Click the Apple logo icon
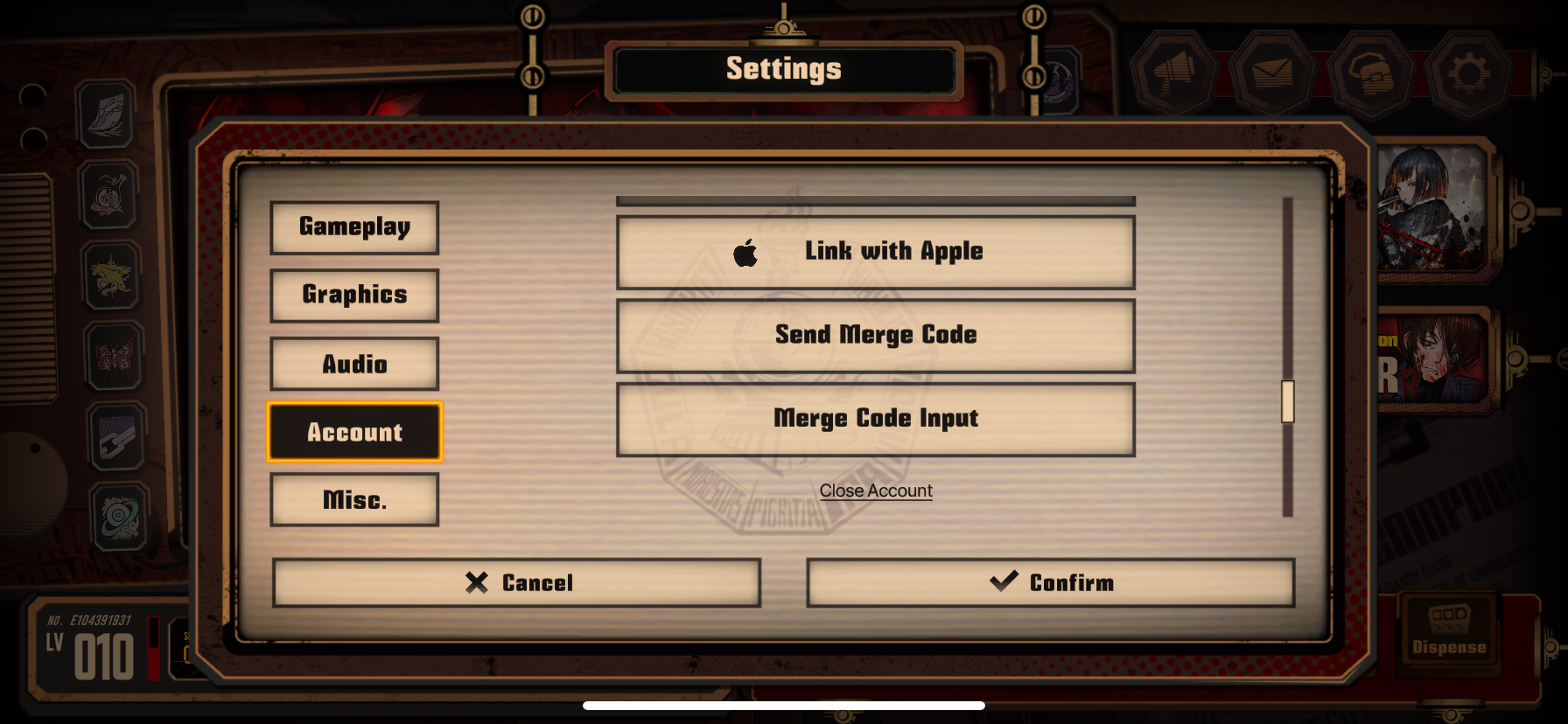 click(745, 253)
